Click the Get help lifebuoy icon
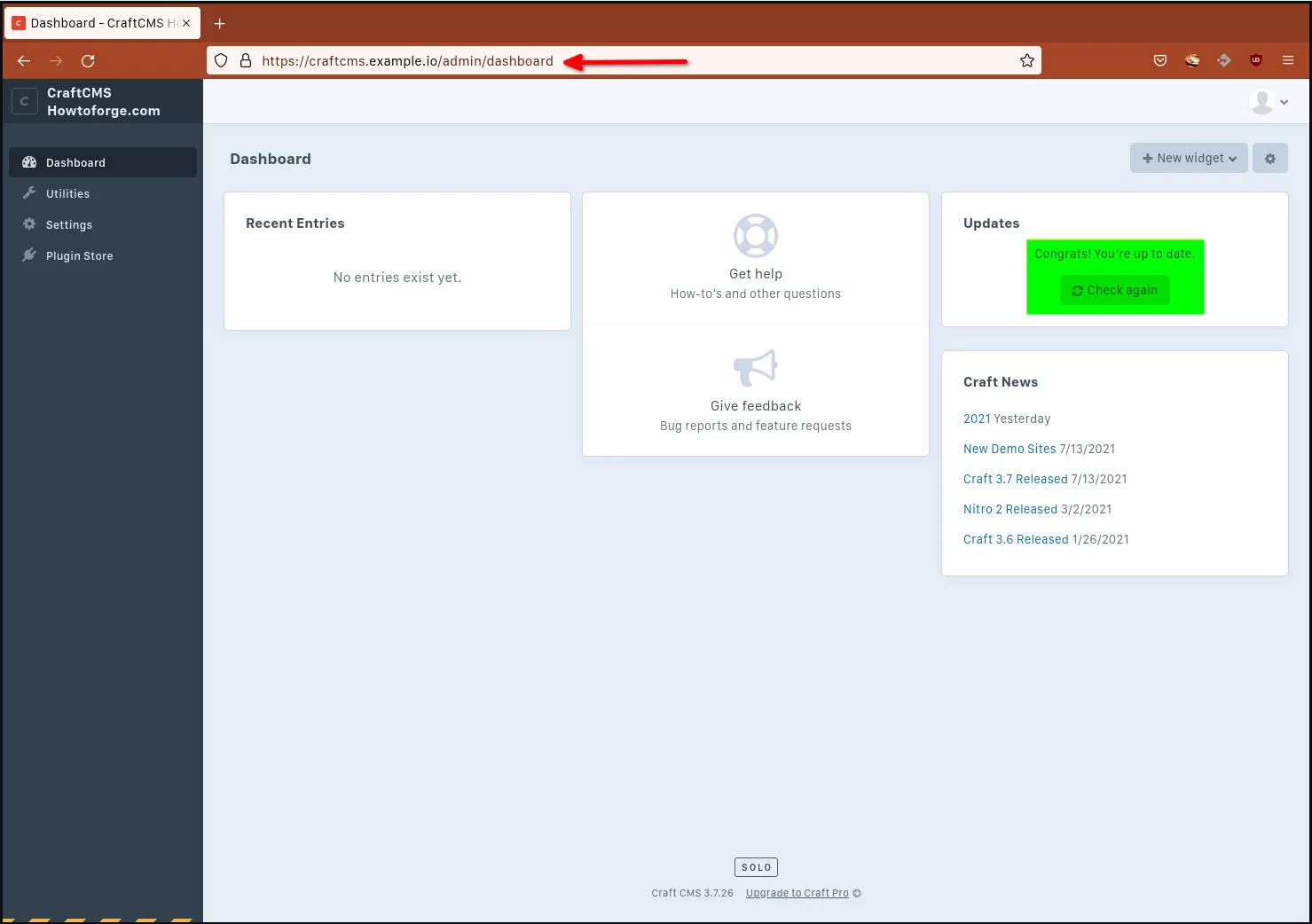Viewport: 1312px width, 924px height. point(756,235)
